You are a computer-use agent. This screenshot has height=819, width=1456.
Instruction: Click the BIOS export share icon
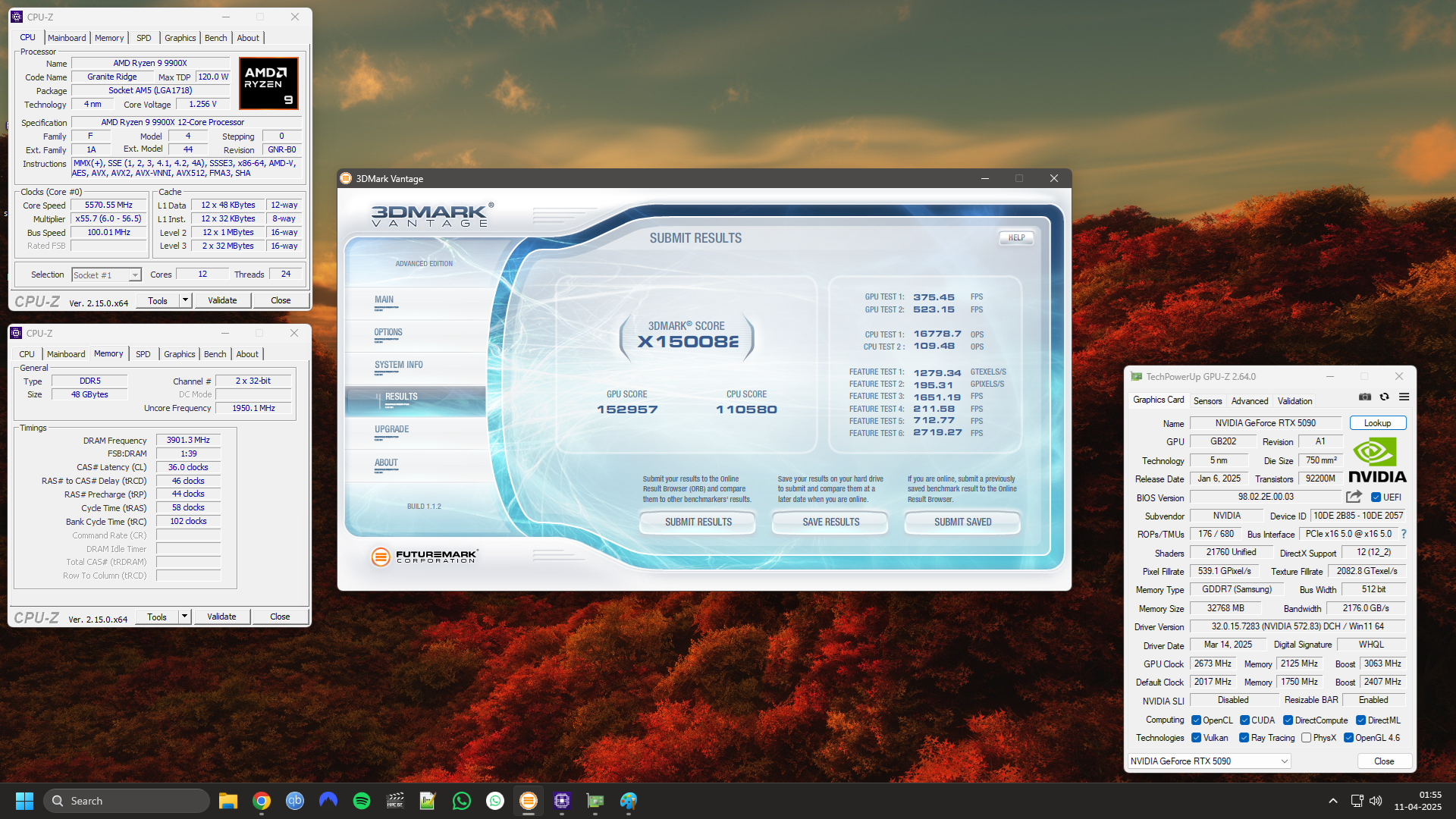click(1354, 497)
